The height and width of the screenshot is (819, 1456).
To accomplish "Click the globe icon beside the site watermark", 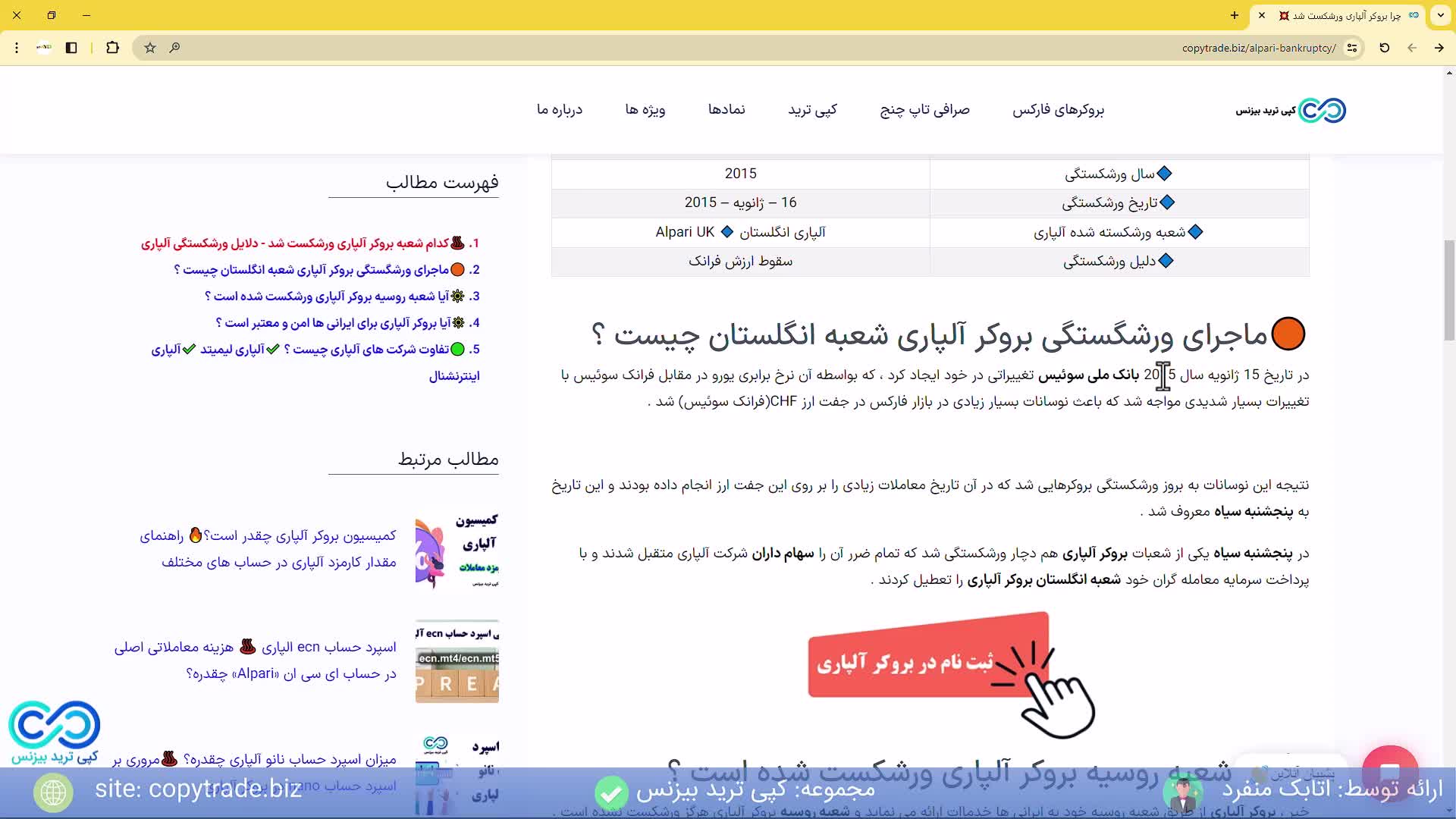I will coord(52,793).
